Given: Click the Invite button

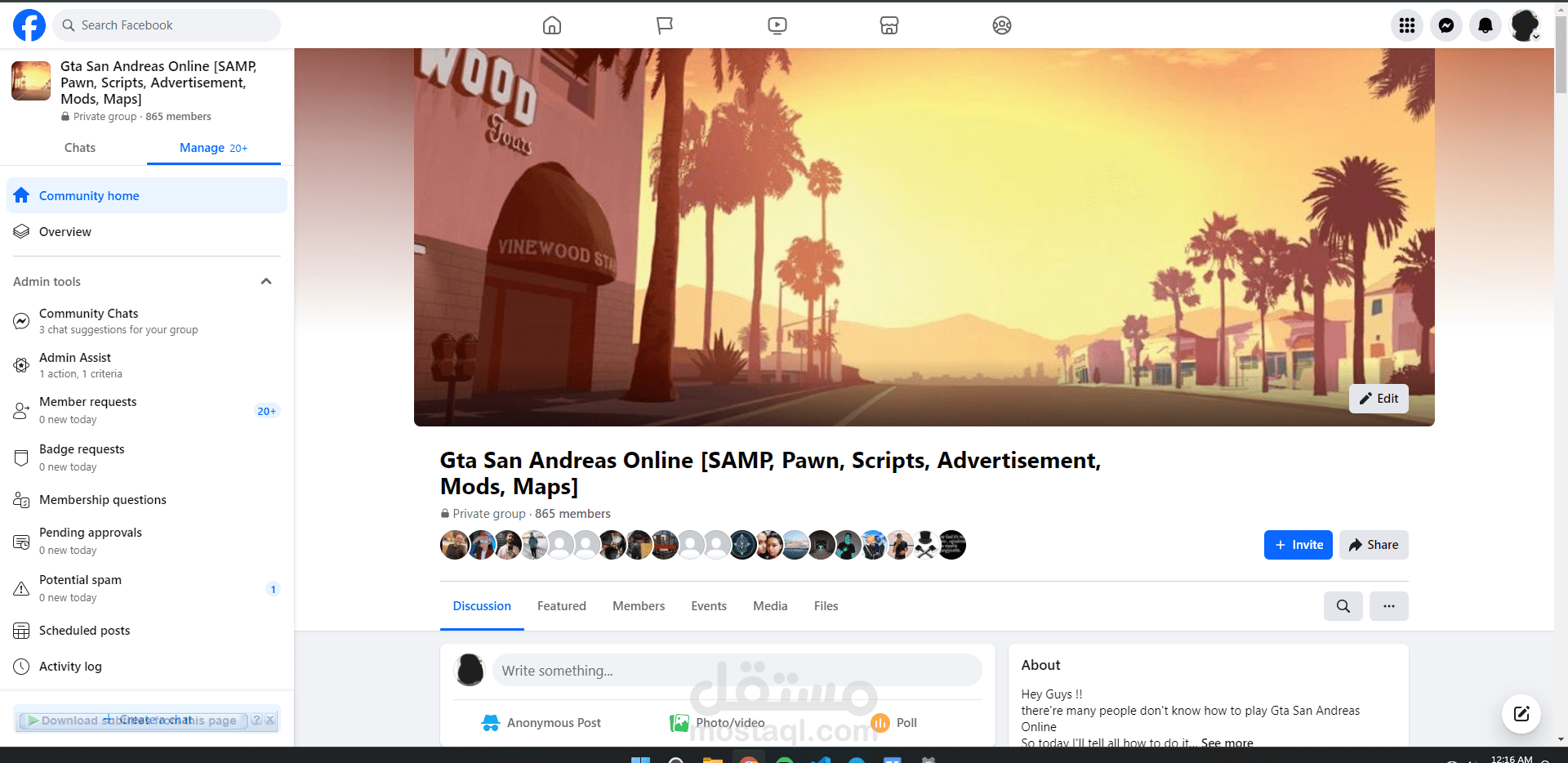Looking at the screenshot, I should pyautogui.click(x=1298, y=545).
